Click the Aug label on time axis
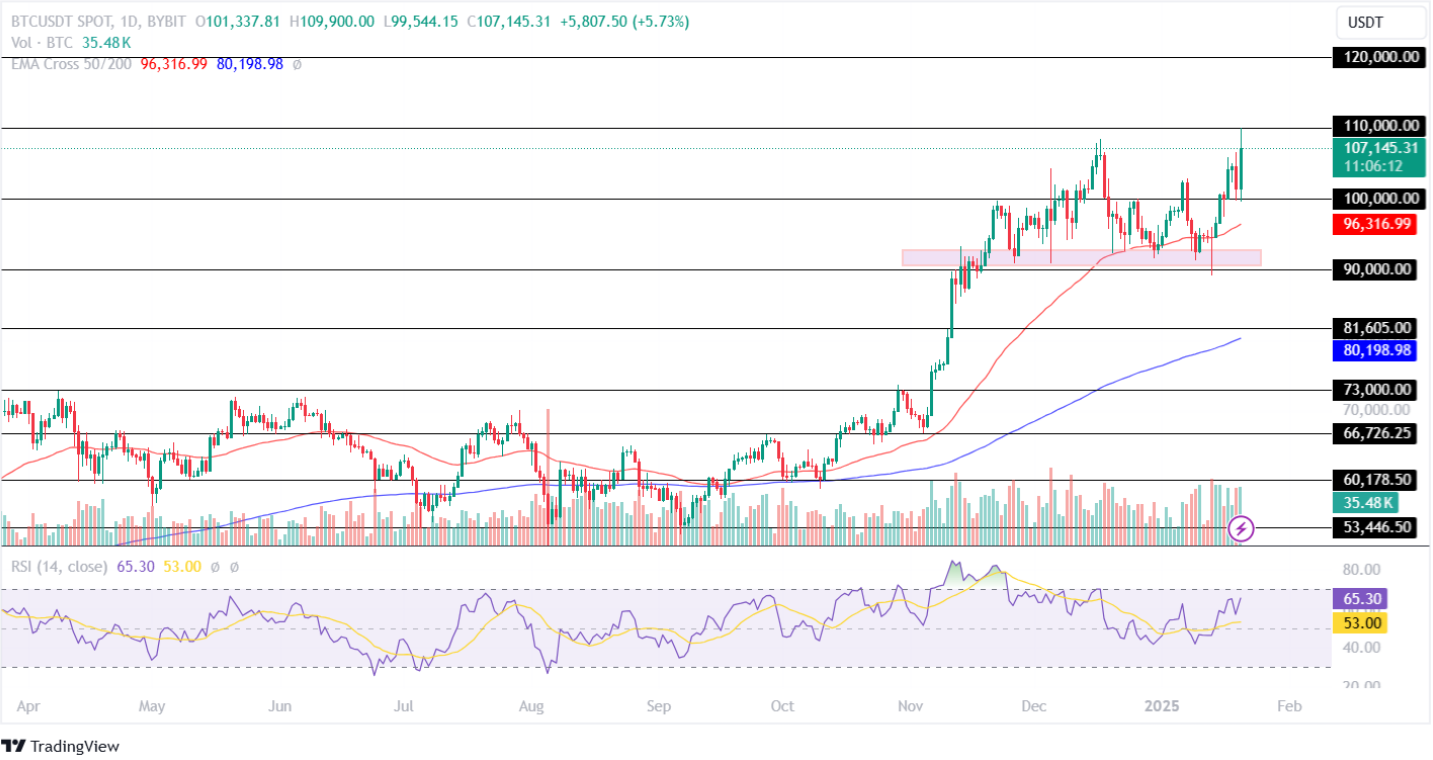The image size is (1433, 760). click(532, 706)
